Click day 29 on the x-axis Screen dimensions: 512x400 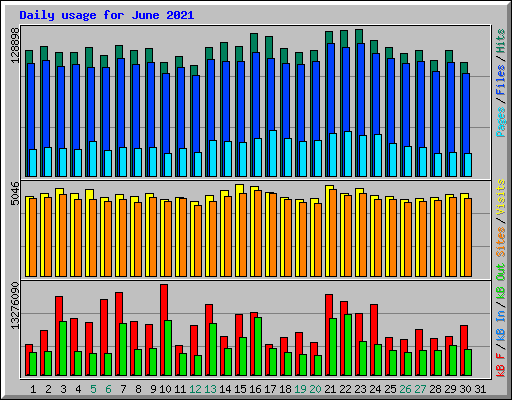coord(450,389)
